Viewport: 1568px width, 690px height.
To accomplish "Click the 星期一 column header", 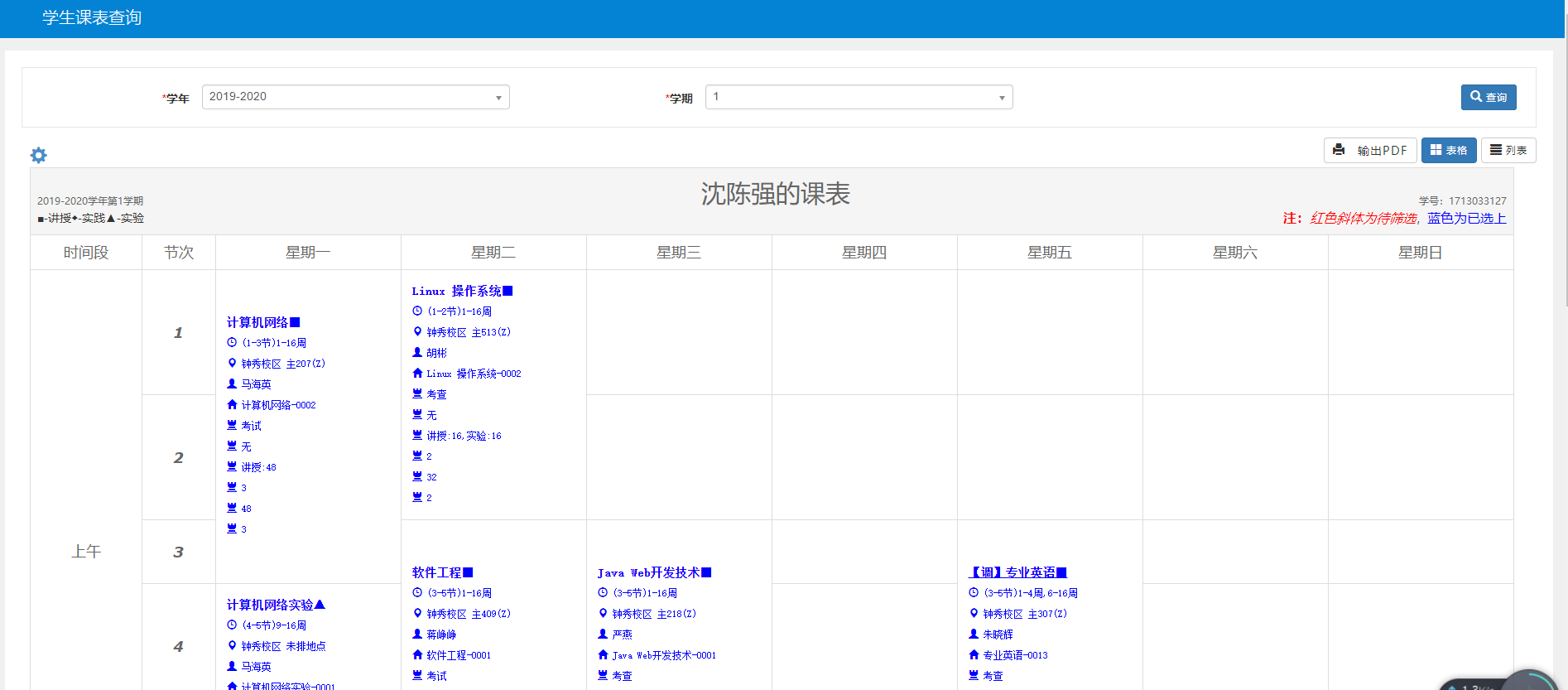I will coord(308,253).
